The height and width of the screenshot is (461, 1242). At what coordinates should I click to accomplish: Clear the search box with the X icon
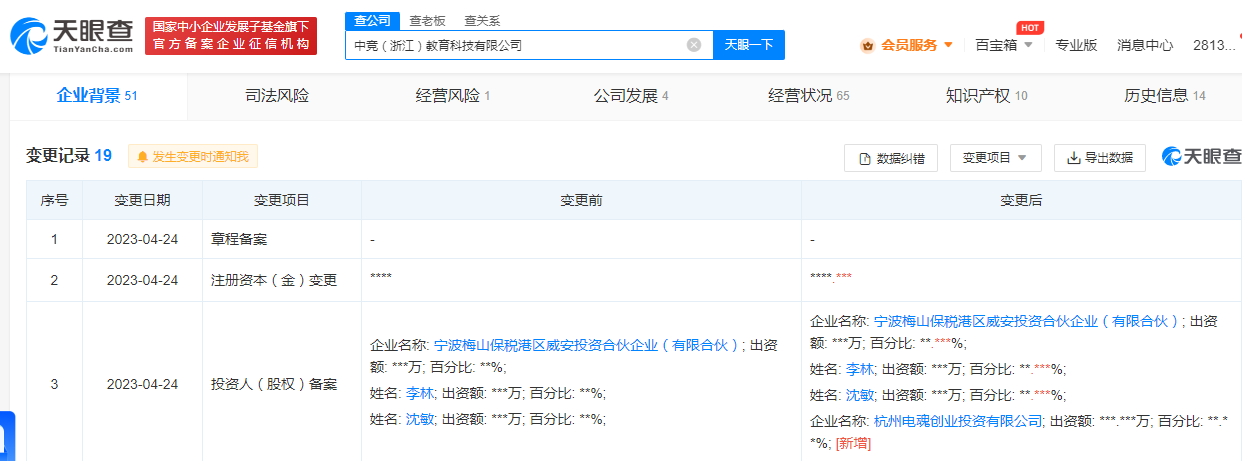[694, 45]
